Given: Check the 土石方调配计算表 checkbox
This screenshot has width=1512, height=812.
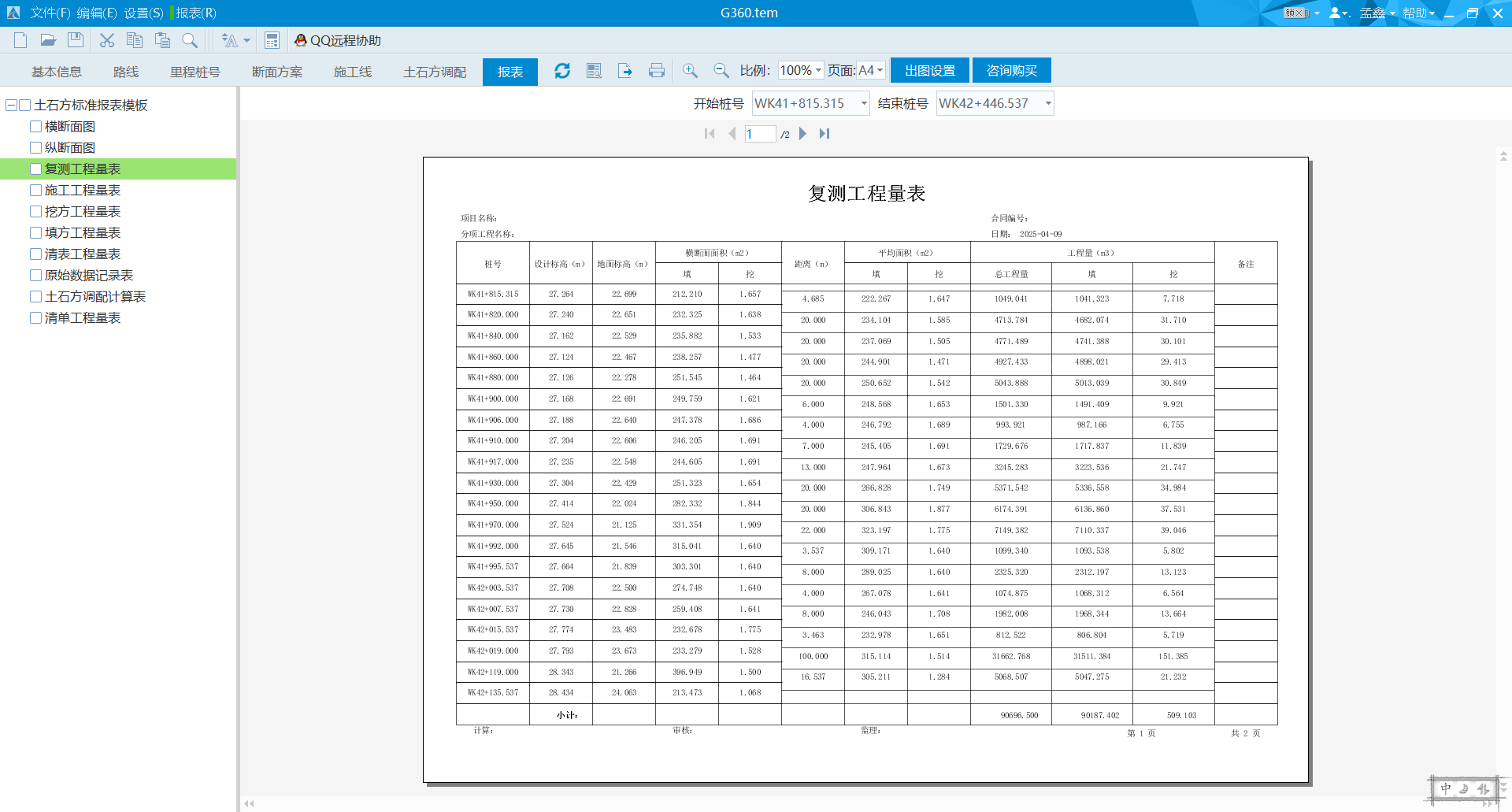Looking at the screenshot, I should tap(35, 296).
